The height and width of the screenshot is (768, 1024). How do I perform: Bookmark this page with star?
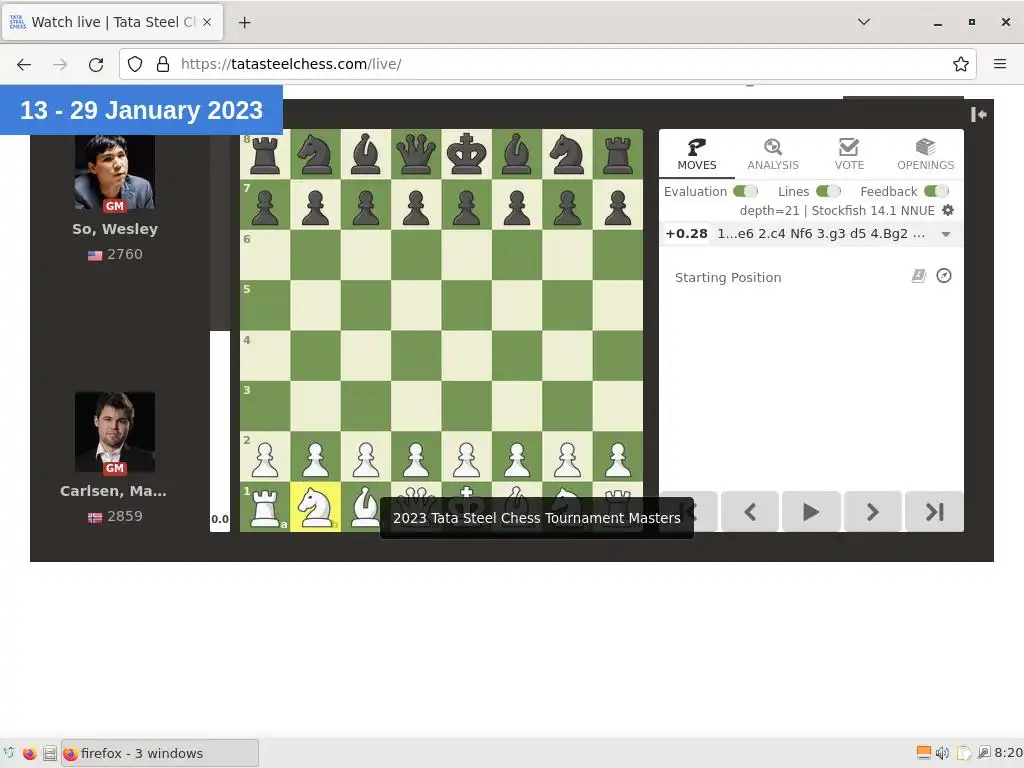(x=960, y=64)
